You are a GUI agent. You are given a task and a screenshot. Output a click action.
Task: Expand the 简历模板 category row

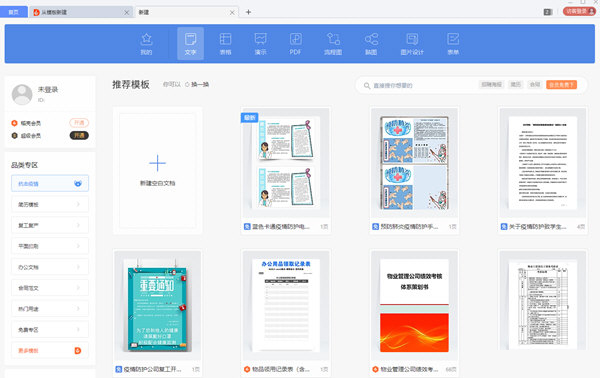point(50,204)
